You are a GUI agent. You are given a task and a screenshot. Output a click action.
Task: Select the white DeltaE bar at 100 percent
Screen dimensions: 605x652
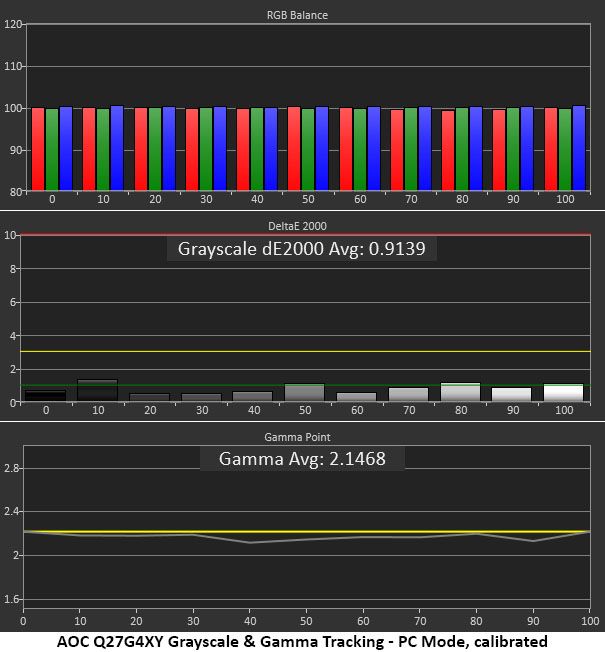coord(563,393)
